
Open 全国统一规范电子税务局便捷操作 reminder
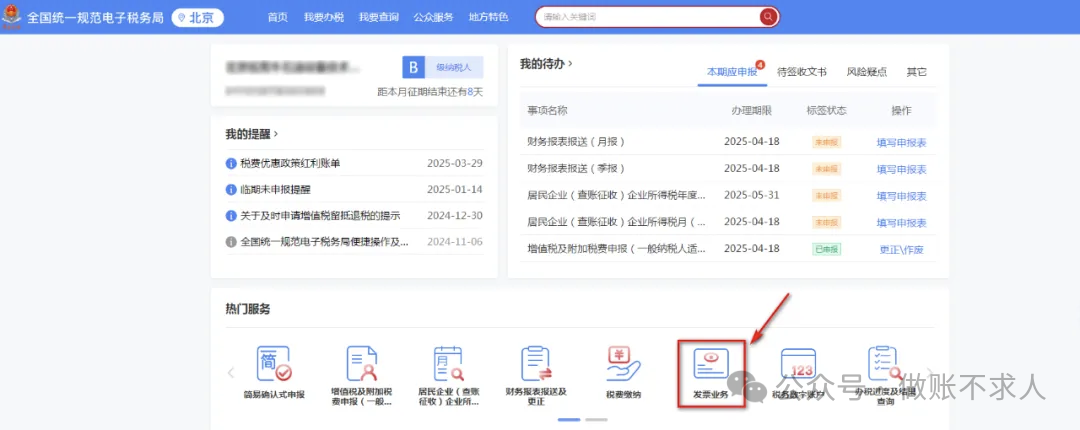324,242
